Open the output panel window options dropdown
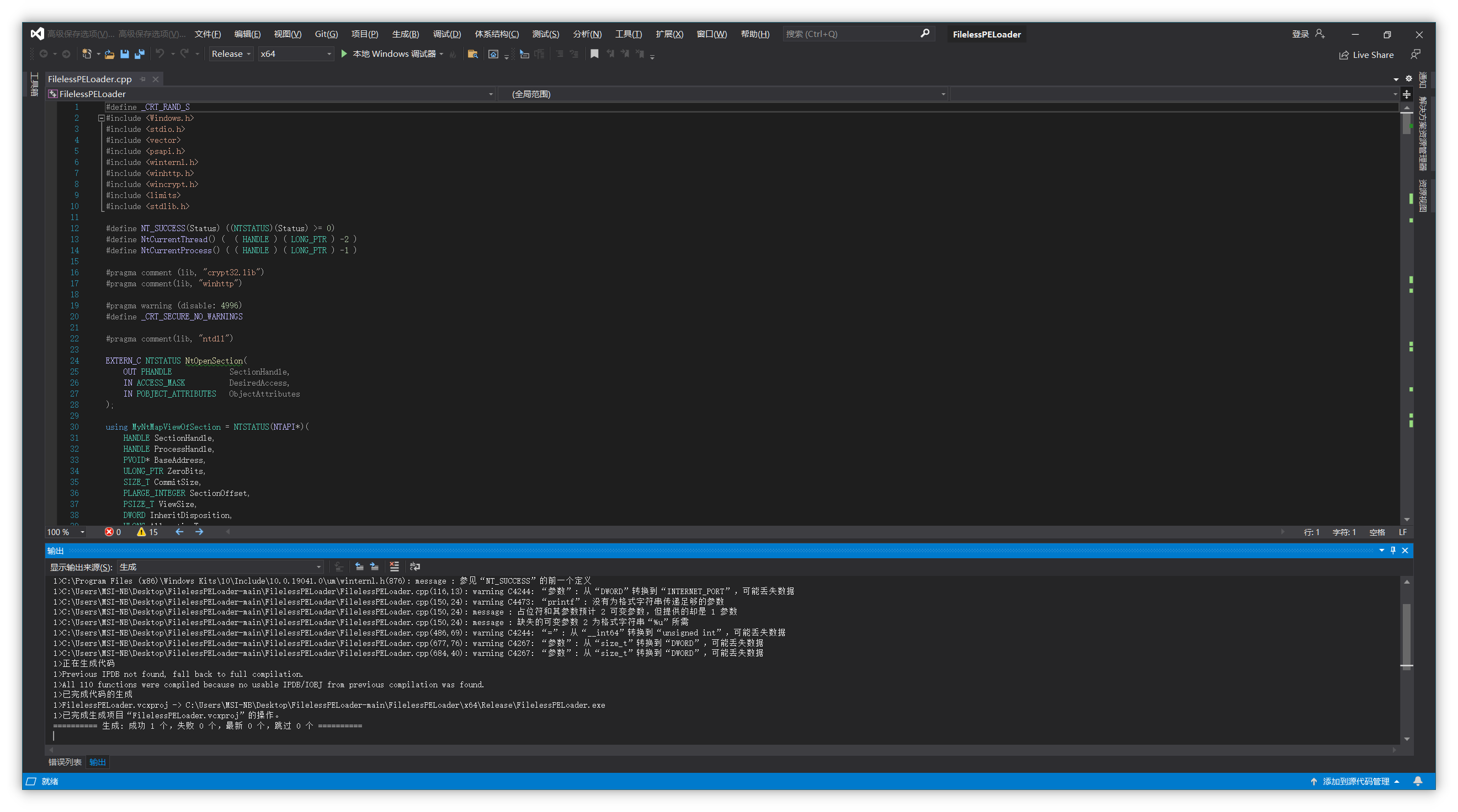The width and height of the screenshot is (1458, 812). pos(1382,550)
